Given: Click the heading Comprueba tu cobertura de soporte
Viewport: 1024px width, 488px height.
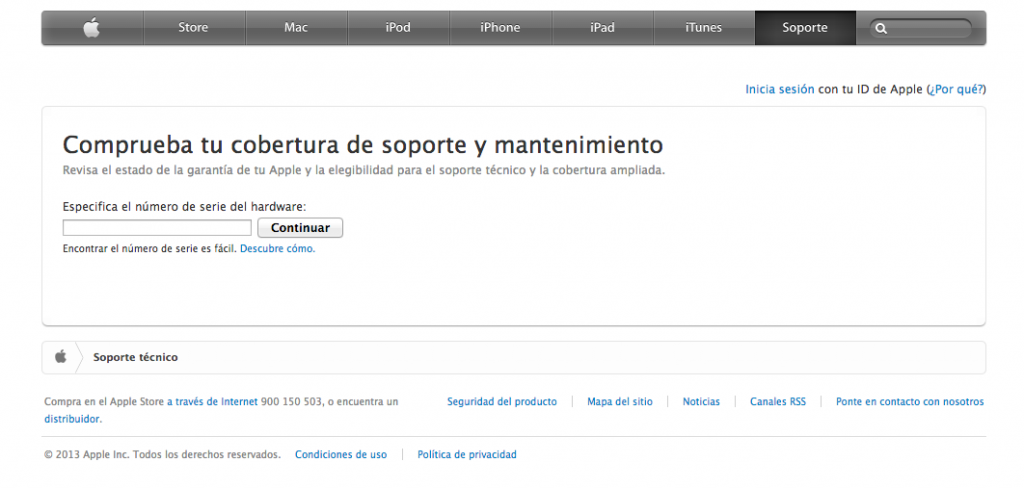Looking at the screenshot, I should (363, 145).
